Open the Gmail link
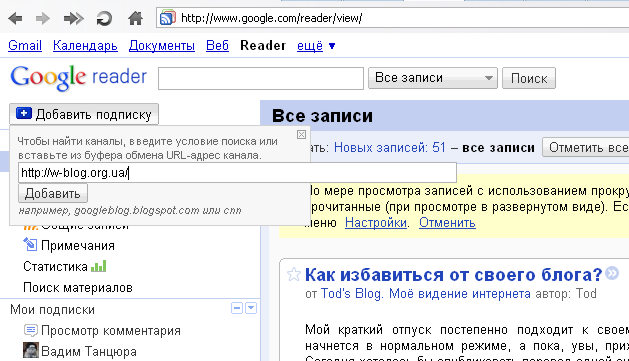The width and height of the screenshot is (629, 361). coord(25,45)
